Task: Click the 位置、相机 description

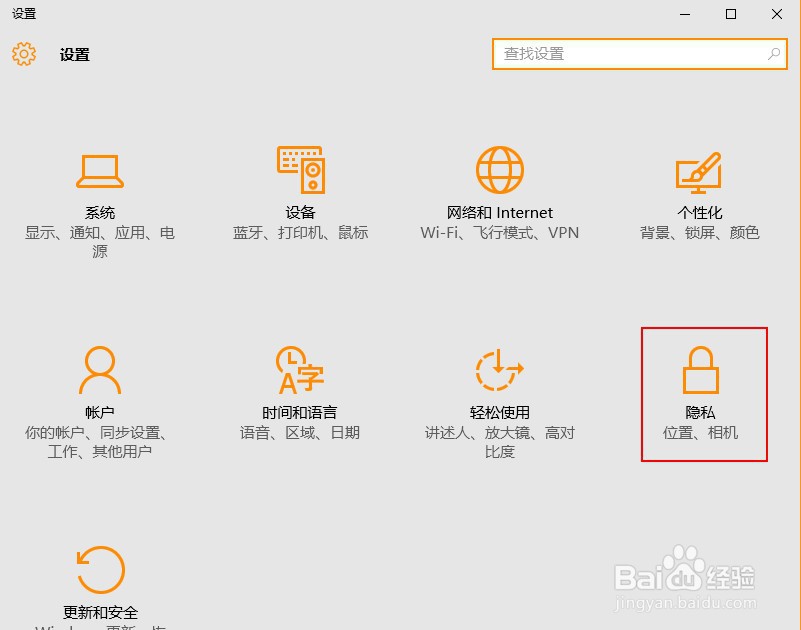Action: (700, 433)
